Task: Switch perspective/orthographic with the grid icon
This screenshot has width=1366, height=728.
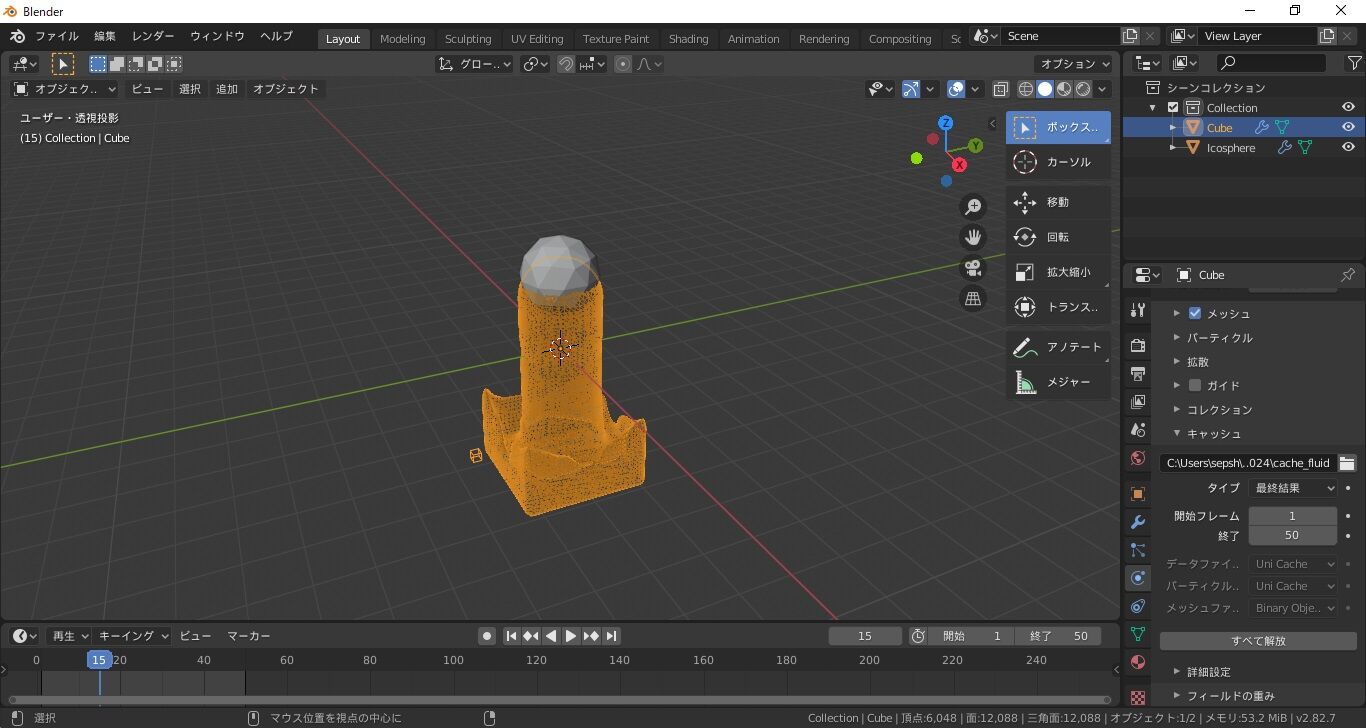Action: pos(972,298)
